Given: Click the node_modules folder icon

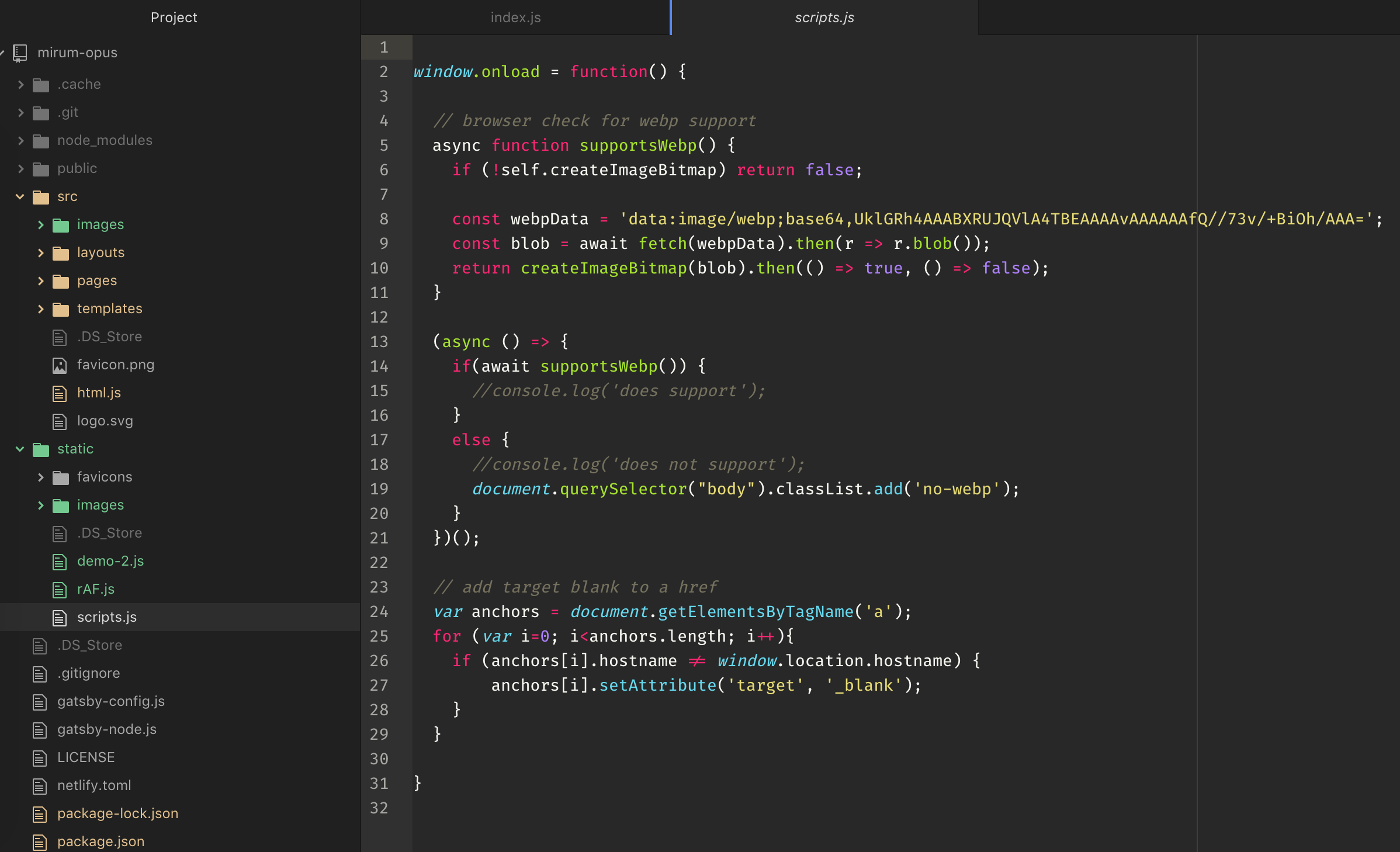Looking at the screenshot, I should (41, 141).
